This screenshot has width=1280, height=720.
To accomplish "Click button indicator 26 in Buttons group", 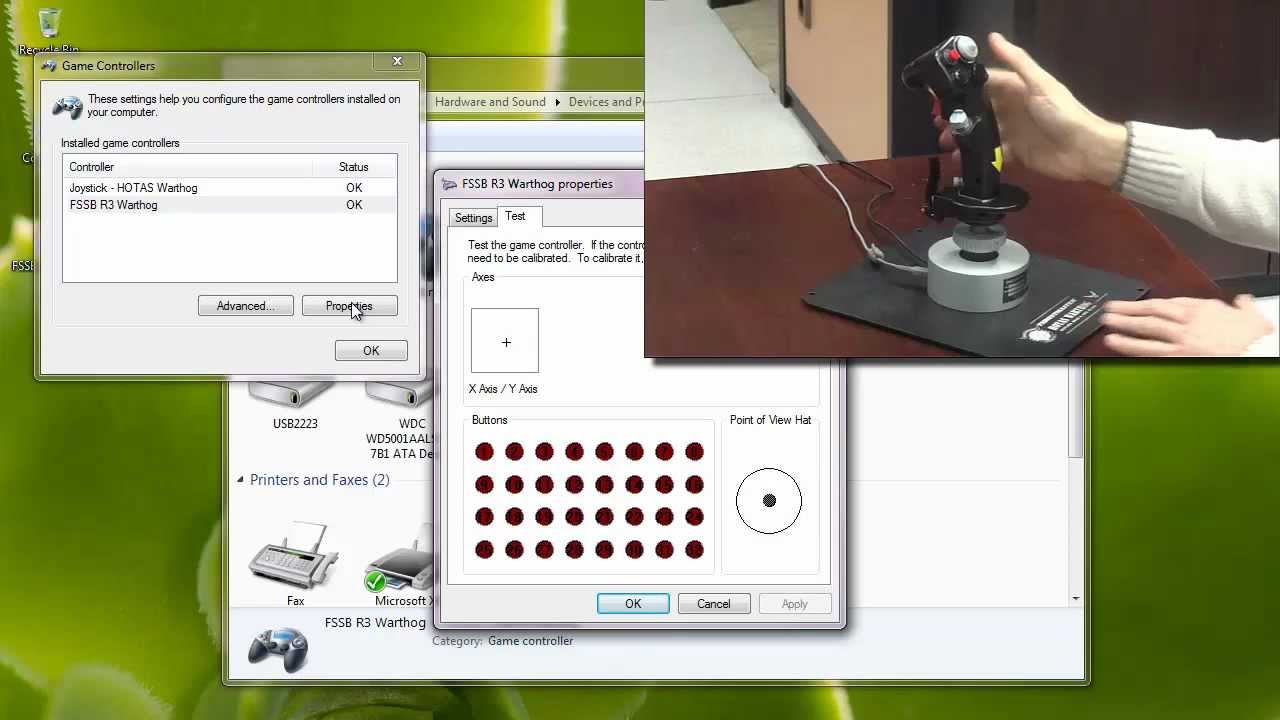I will click(514, 549).
